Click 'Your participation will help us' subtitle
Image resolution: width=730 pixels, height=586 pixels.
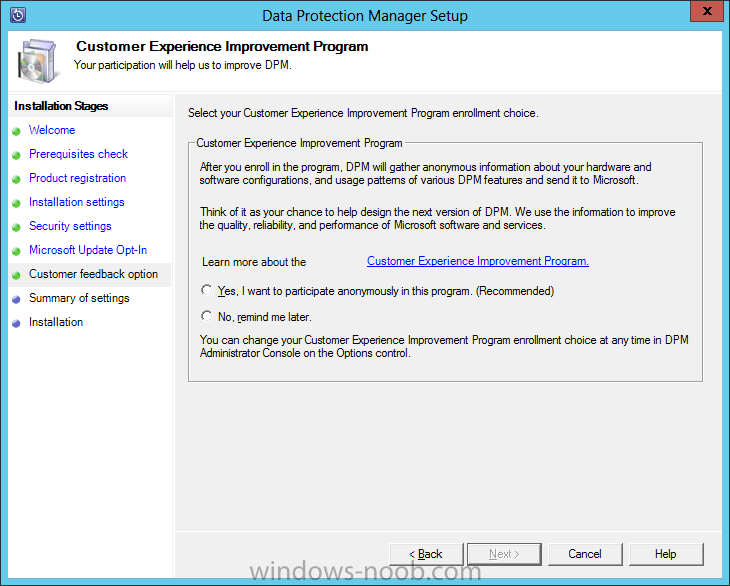pos(182,65)
